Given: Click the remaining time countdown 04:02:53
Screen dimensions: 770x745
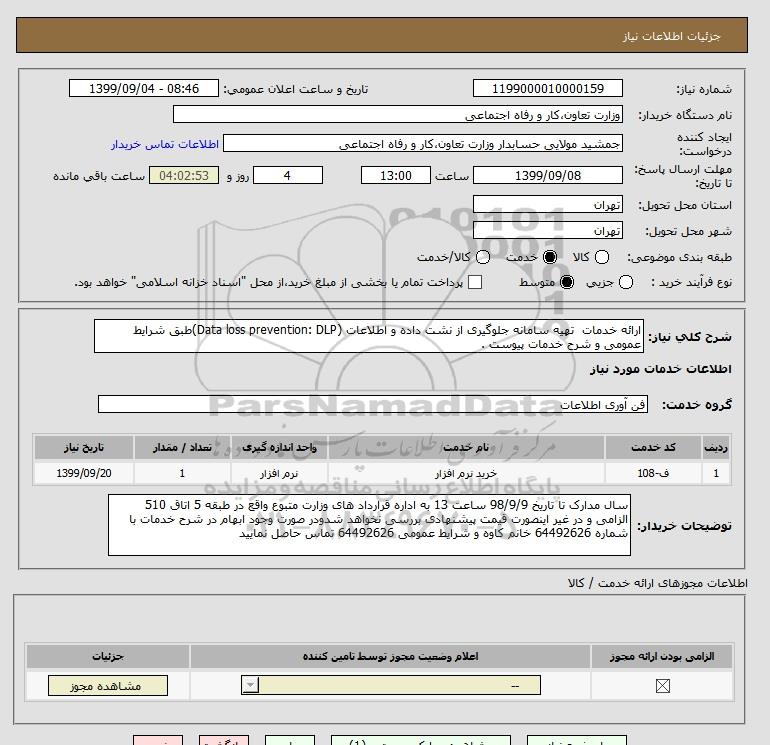Looking at the screenshot, I should point(184,175).
